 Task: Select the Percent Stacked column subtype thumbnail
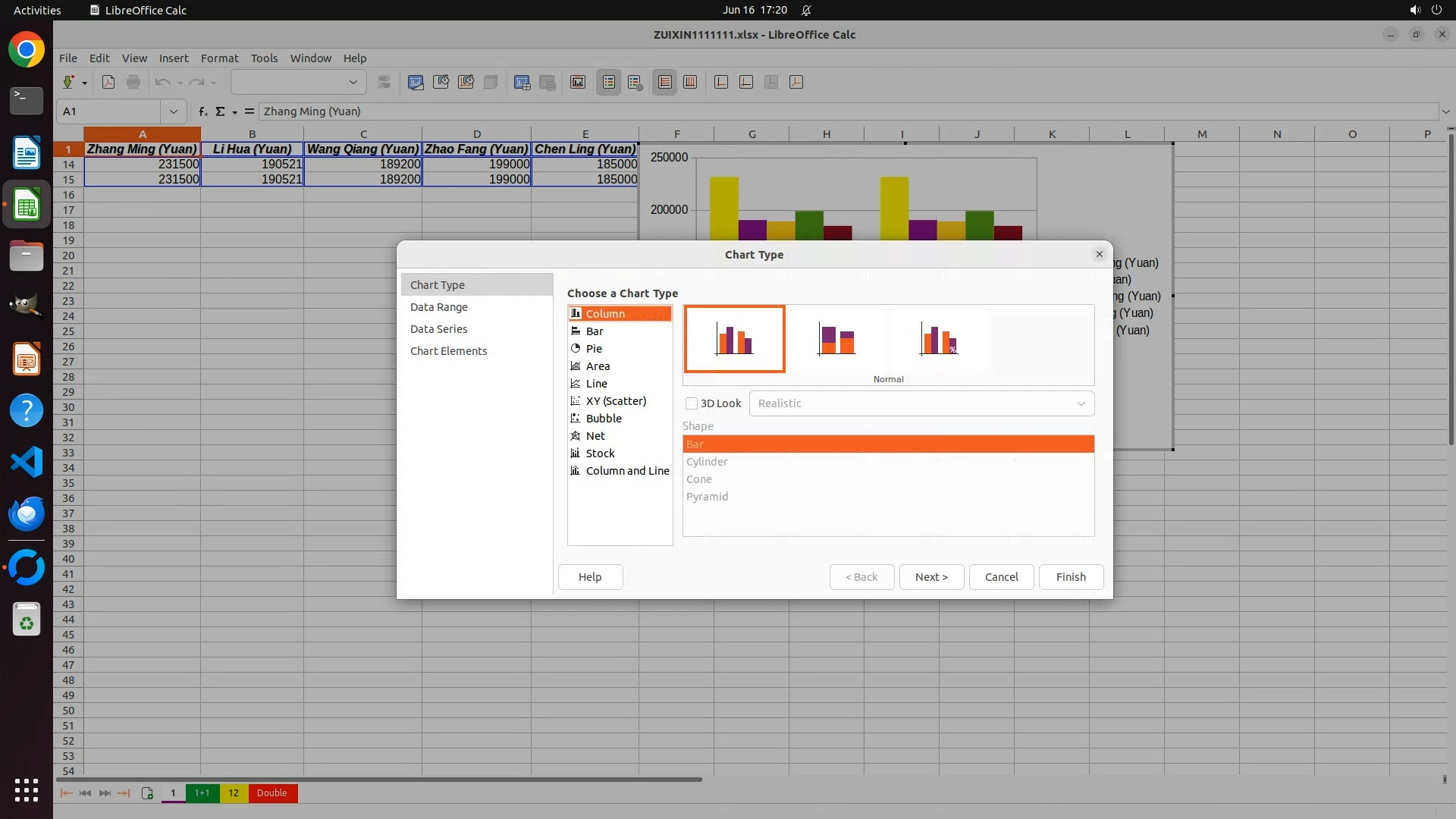pos(938,339)
